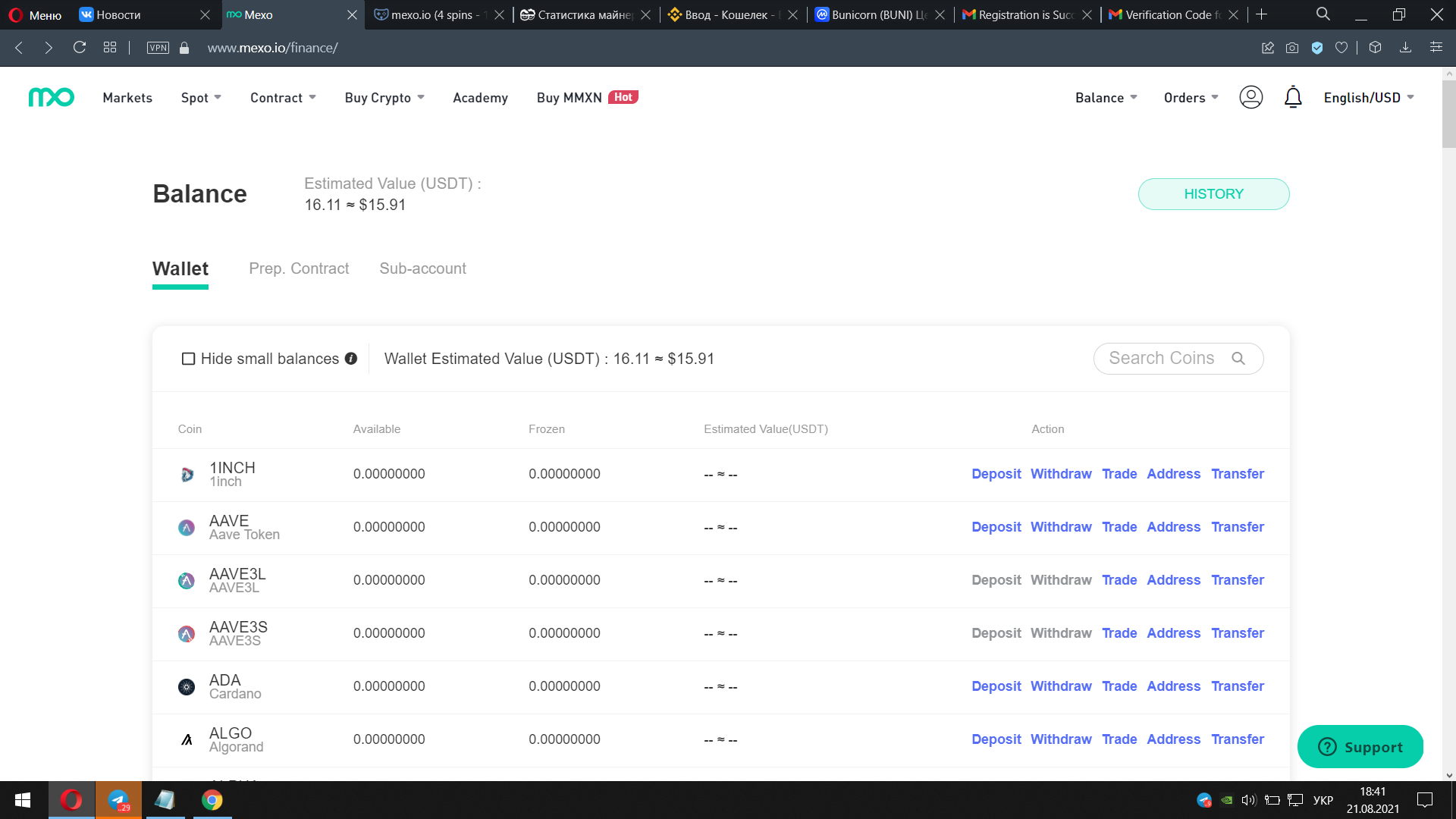Click Transfer for ADA

tap(1238, 686)
